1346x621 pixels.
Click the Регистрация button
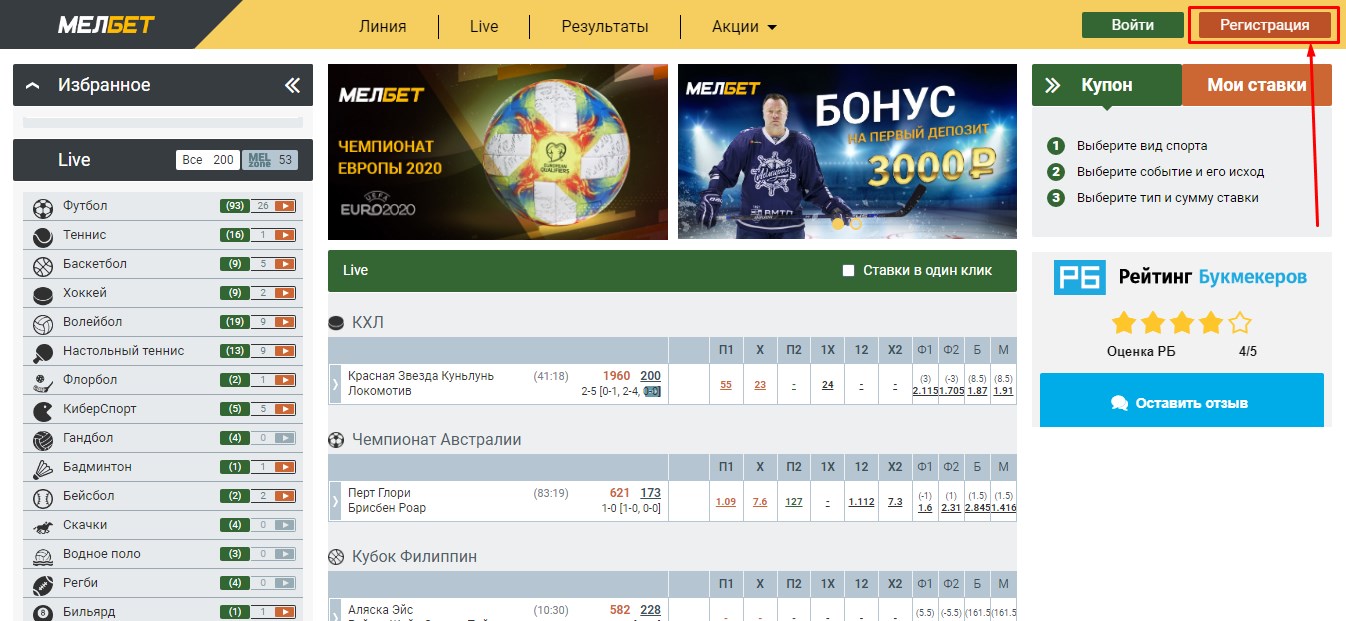1264,25
